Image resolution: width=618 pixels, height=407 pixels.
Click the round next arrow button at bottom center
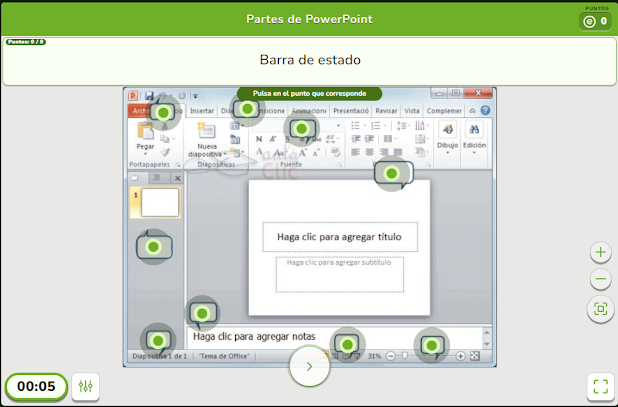(309, 366)
